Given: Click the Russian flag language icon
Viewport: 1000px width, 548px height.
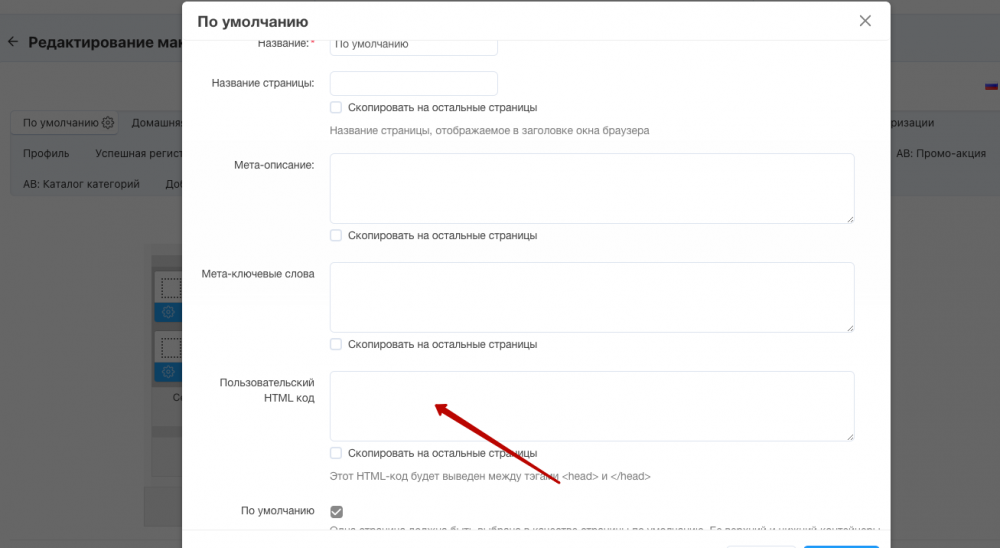Looking at the screenshot, I should point(991,86).
